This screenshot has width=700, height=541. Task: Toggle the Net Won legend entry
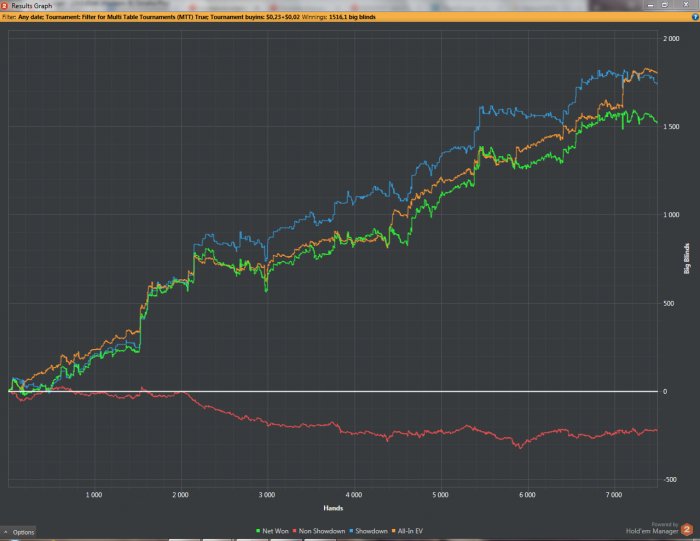tap(272, 531)
